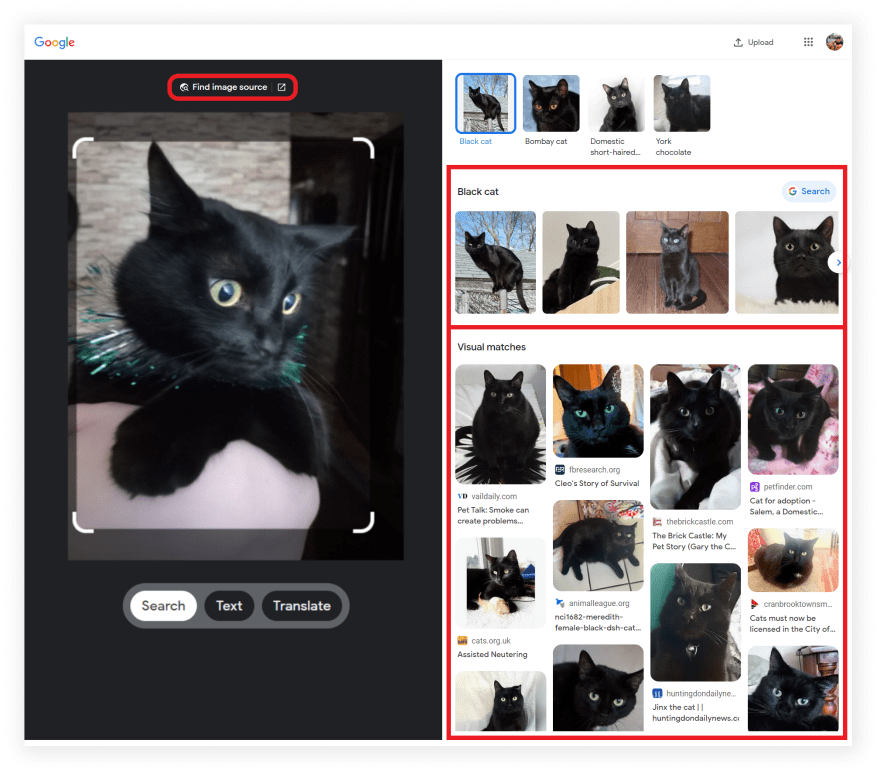The image size is (880, 774).
Task: Open your Google account profile avatar
Action: point(835,42)
